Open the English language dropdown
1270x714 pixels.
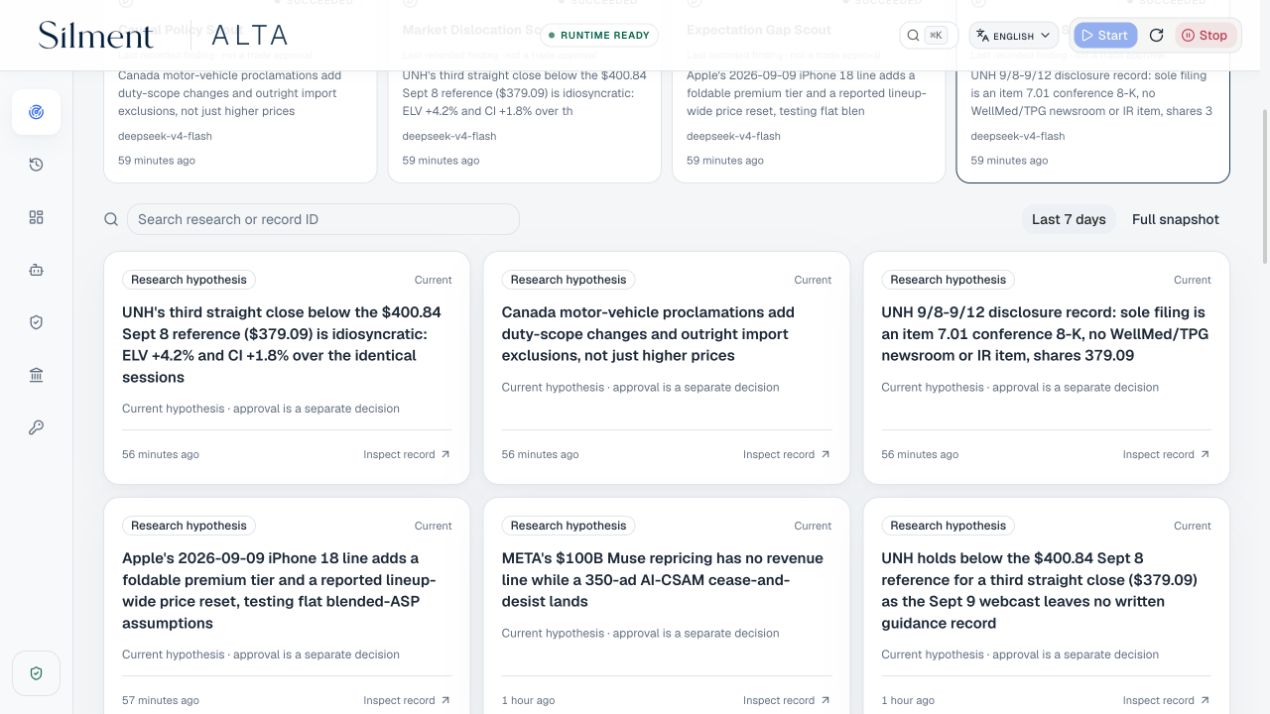click(1013, 35)
